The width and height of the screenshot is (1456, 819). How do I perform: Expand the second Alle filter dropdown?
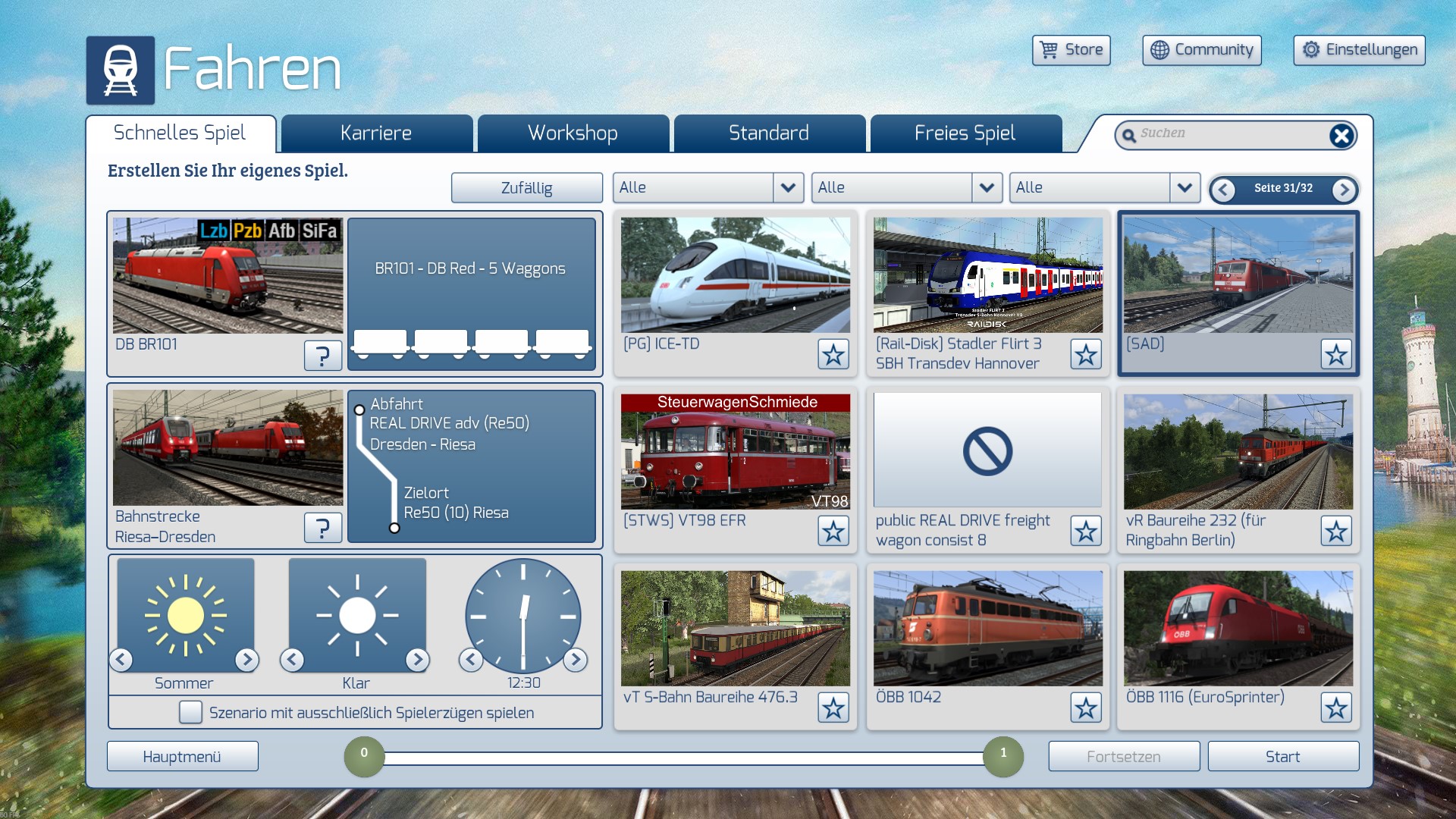coord(986,188)
